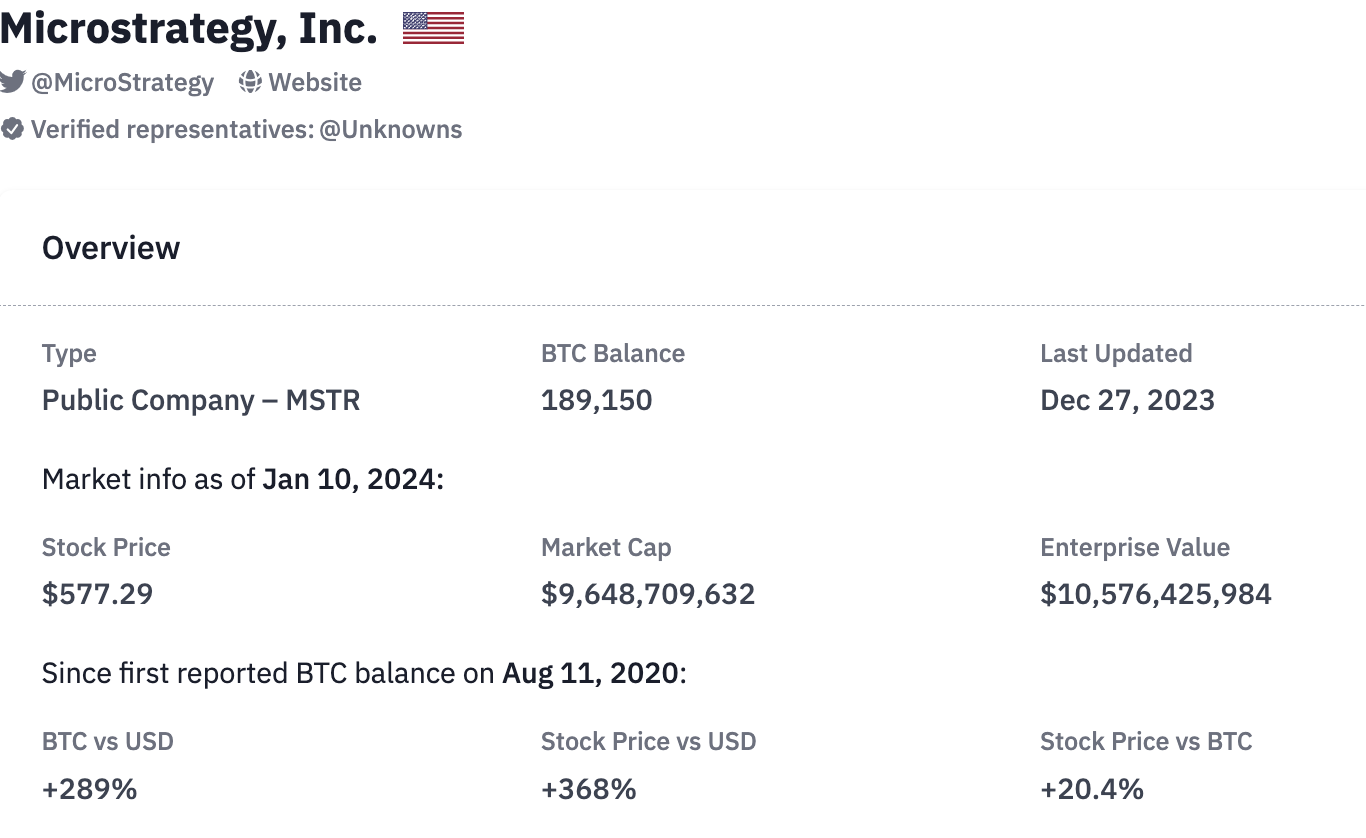Click the United States flag icon

433,28
